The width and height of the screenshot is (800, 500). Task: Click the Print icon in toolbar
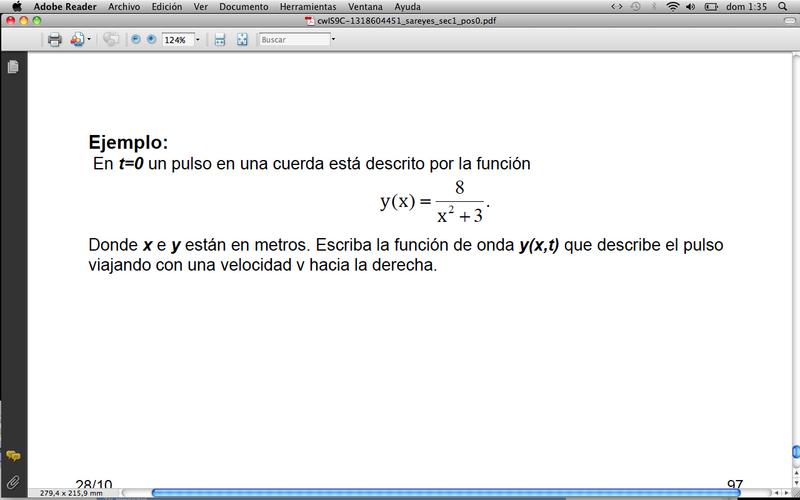(x=55, y=40)
